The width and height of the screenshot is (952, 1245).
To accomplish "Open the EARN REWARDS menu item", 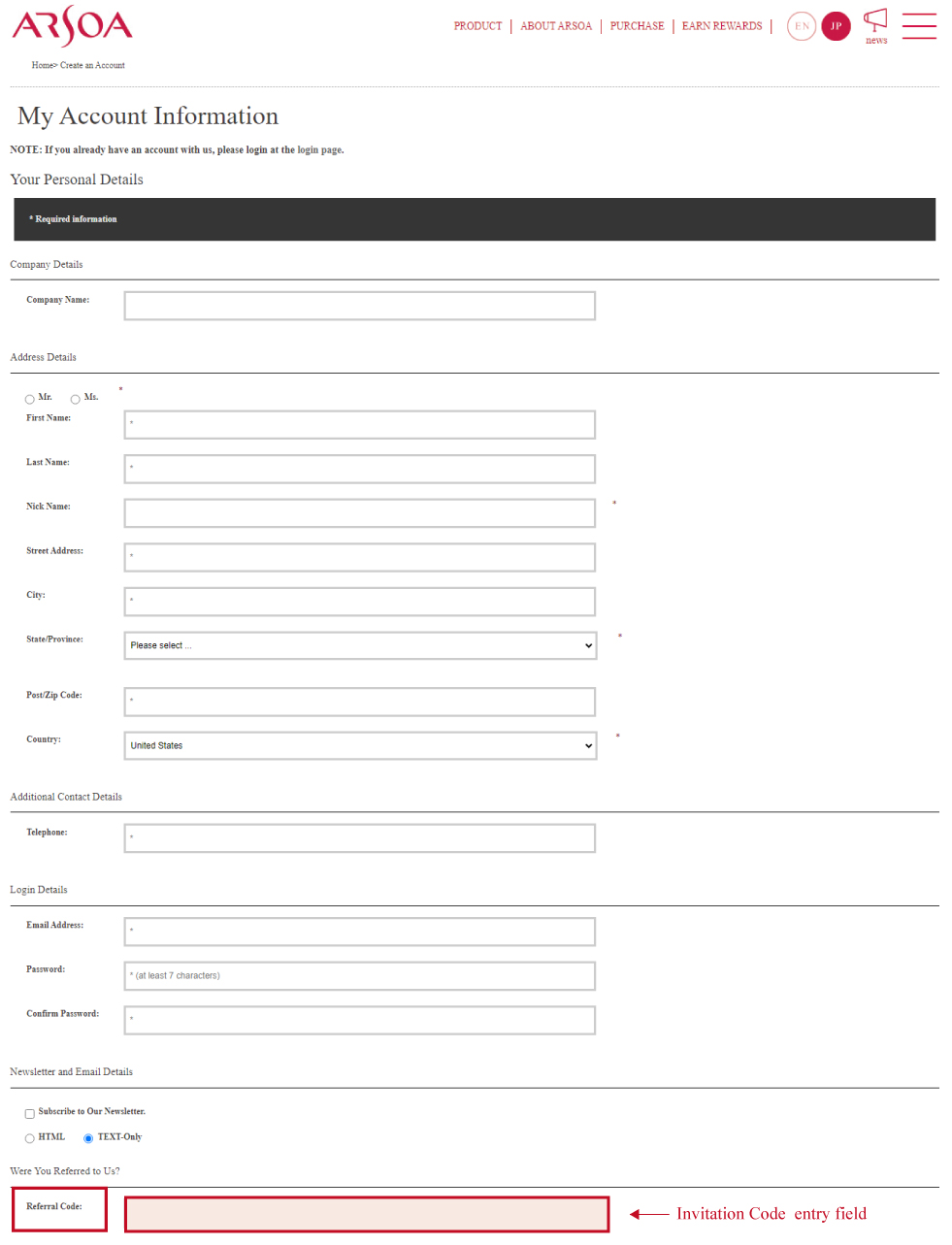I will coord(722,26).
